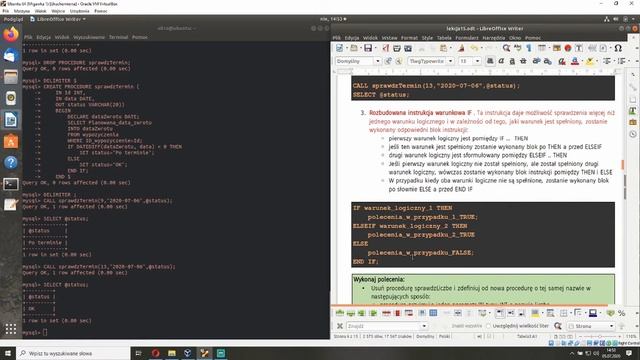
Task: Click the Insert Image icon in Writer
Action: coord(557,48)
